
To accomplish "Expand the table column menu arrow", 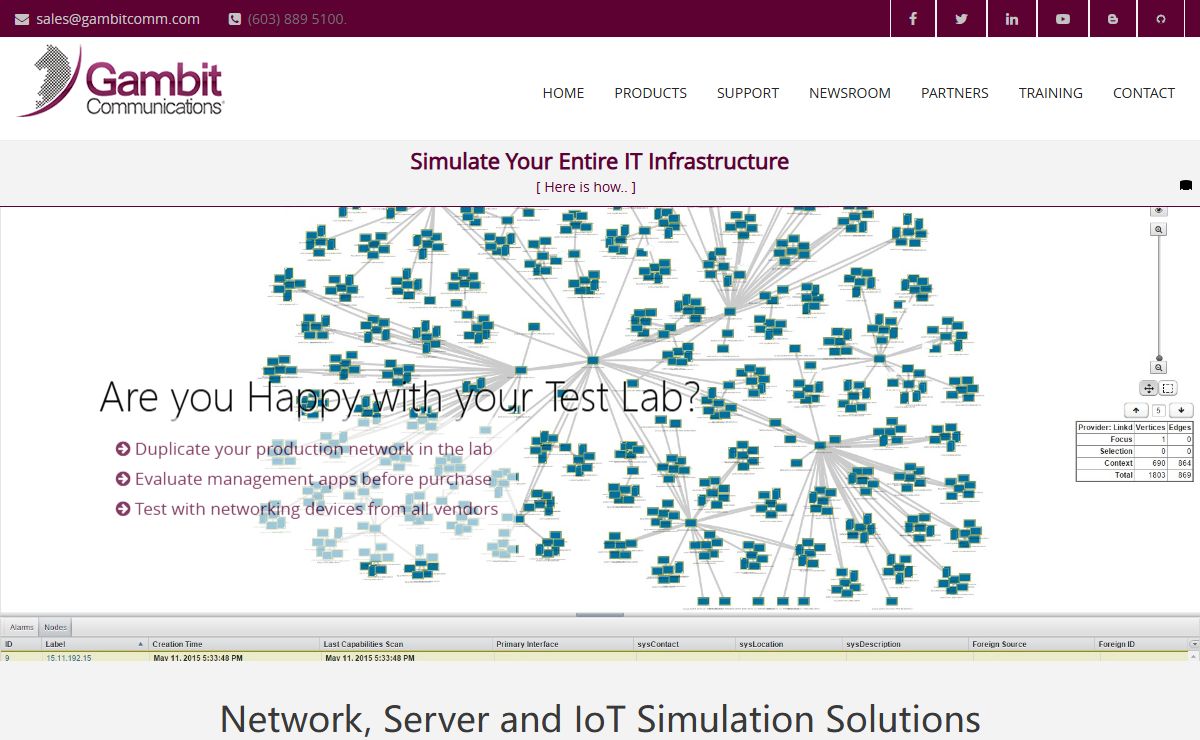I will click(1193, 644).
